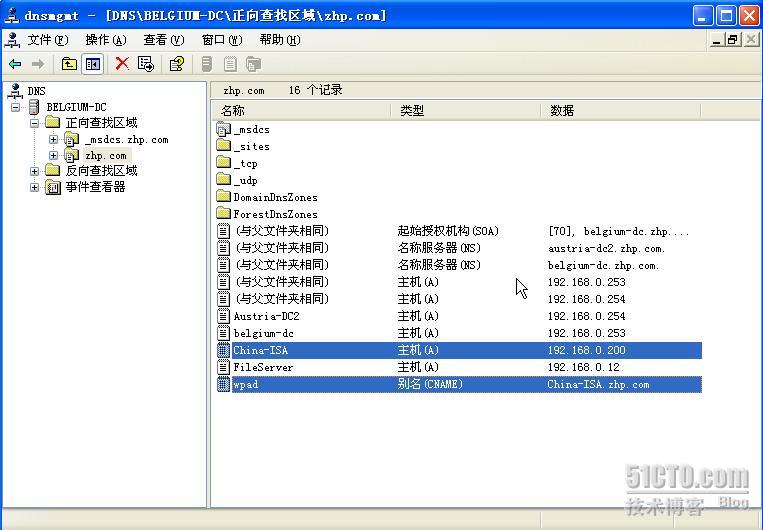
Task: Click the New host record toolbar icon
Action: (x=207, y=64)
